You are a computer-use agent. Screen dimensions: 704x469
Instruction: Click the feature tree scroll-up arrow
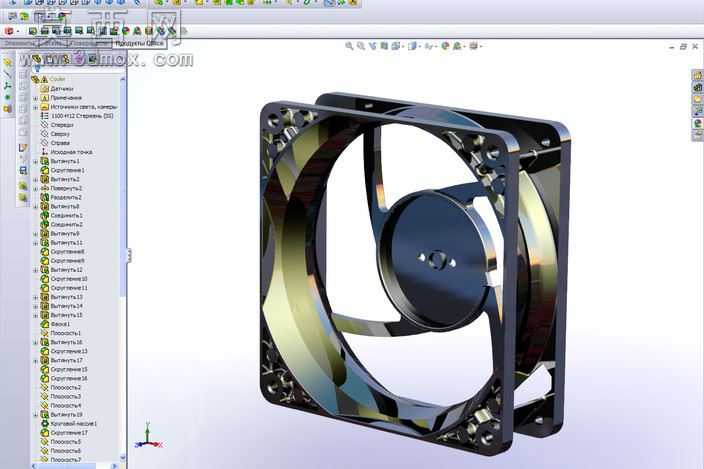(x=123, y=79)
